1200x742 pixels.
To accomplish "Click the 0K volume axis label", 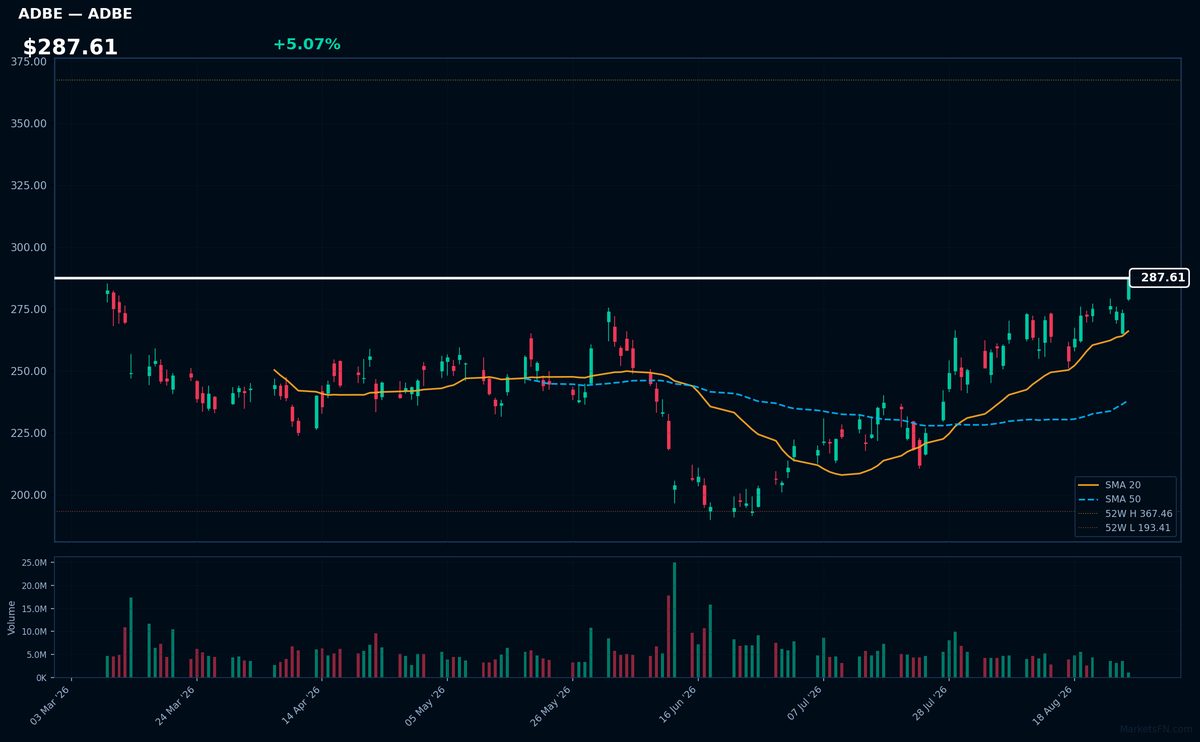I will [41, 678].
